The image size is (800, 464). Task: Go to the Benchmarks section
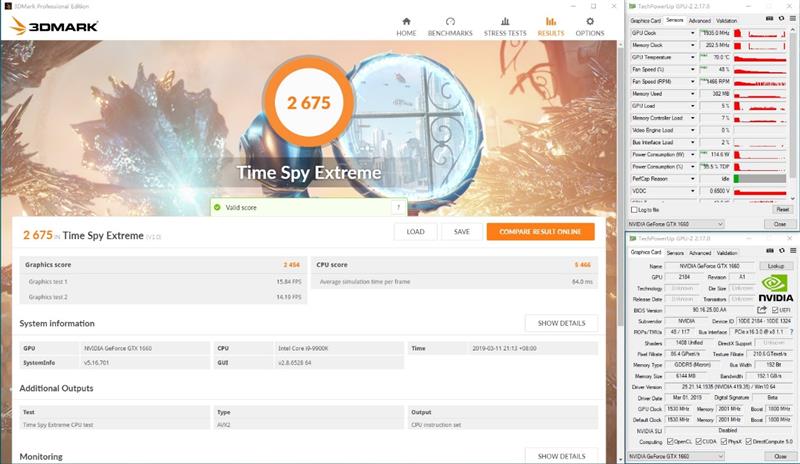tap(450, 25)
